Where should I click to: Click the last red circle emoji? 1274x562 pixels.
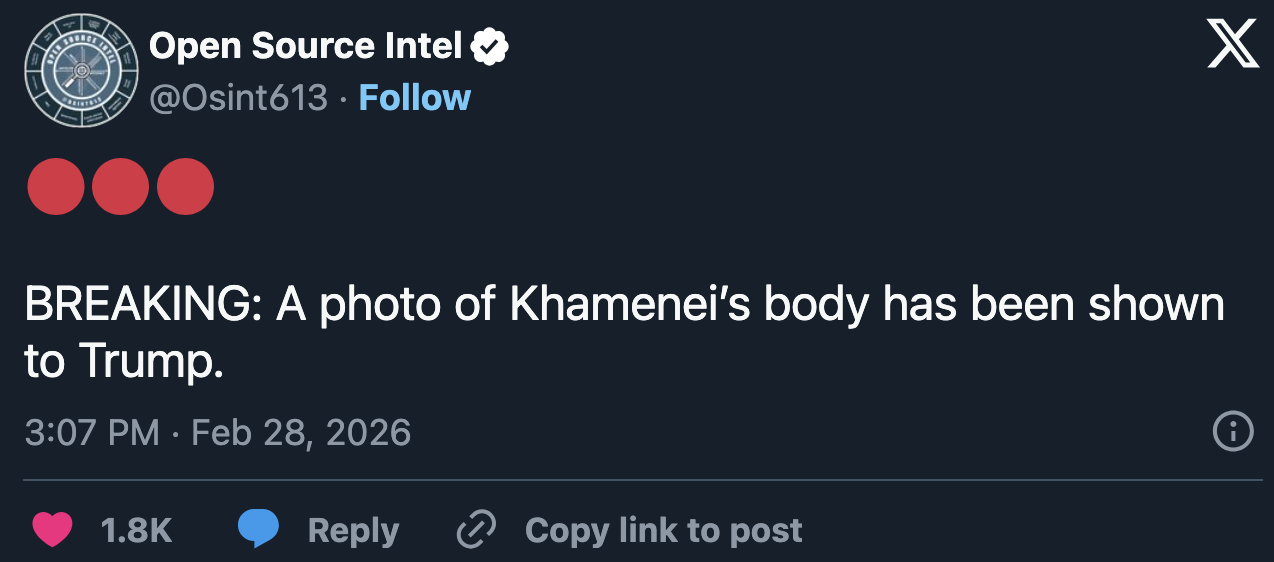pos(186,187)
